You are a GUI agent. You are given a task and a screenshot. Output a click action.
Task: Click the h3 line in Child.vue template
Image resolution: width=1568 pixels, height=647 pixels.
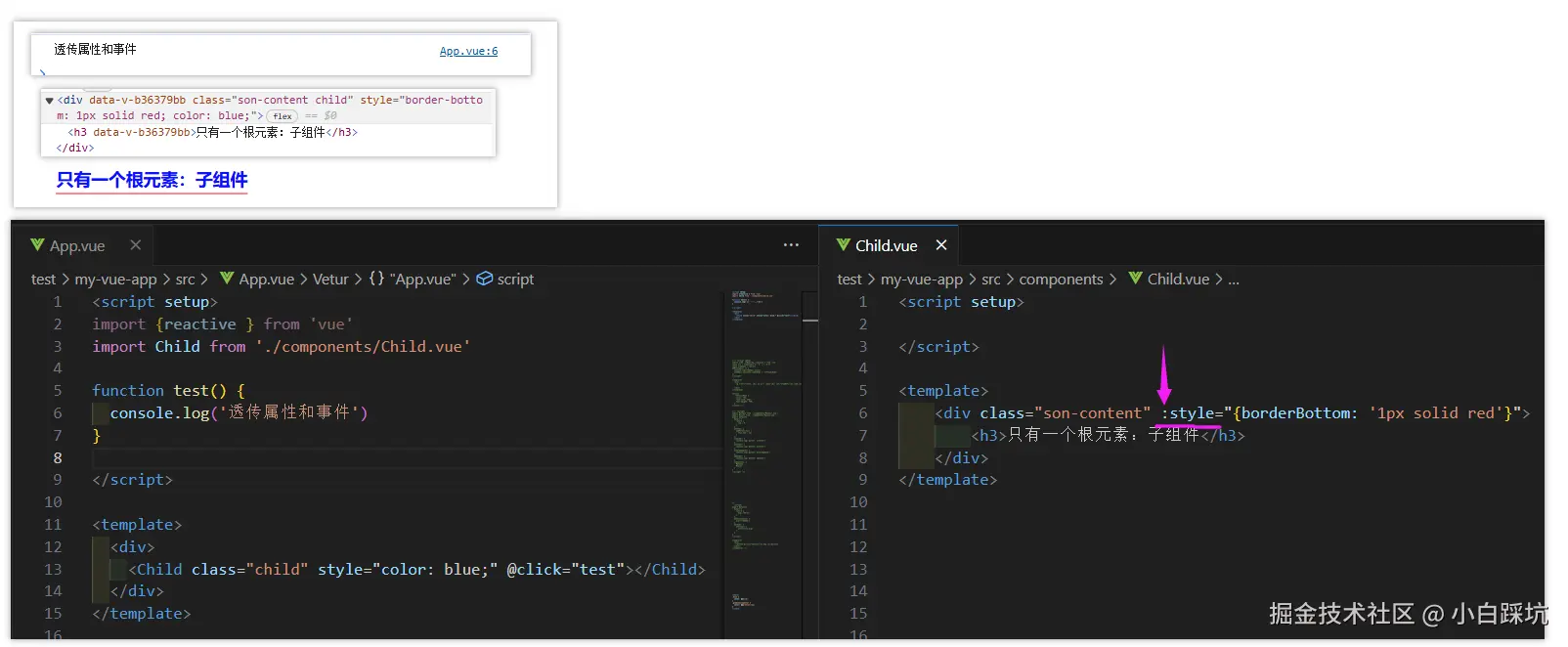[1108, 436]
